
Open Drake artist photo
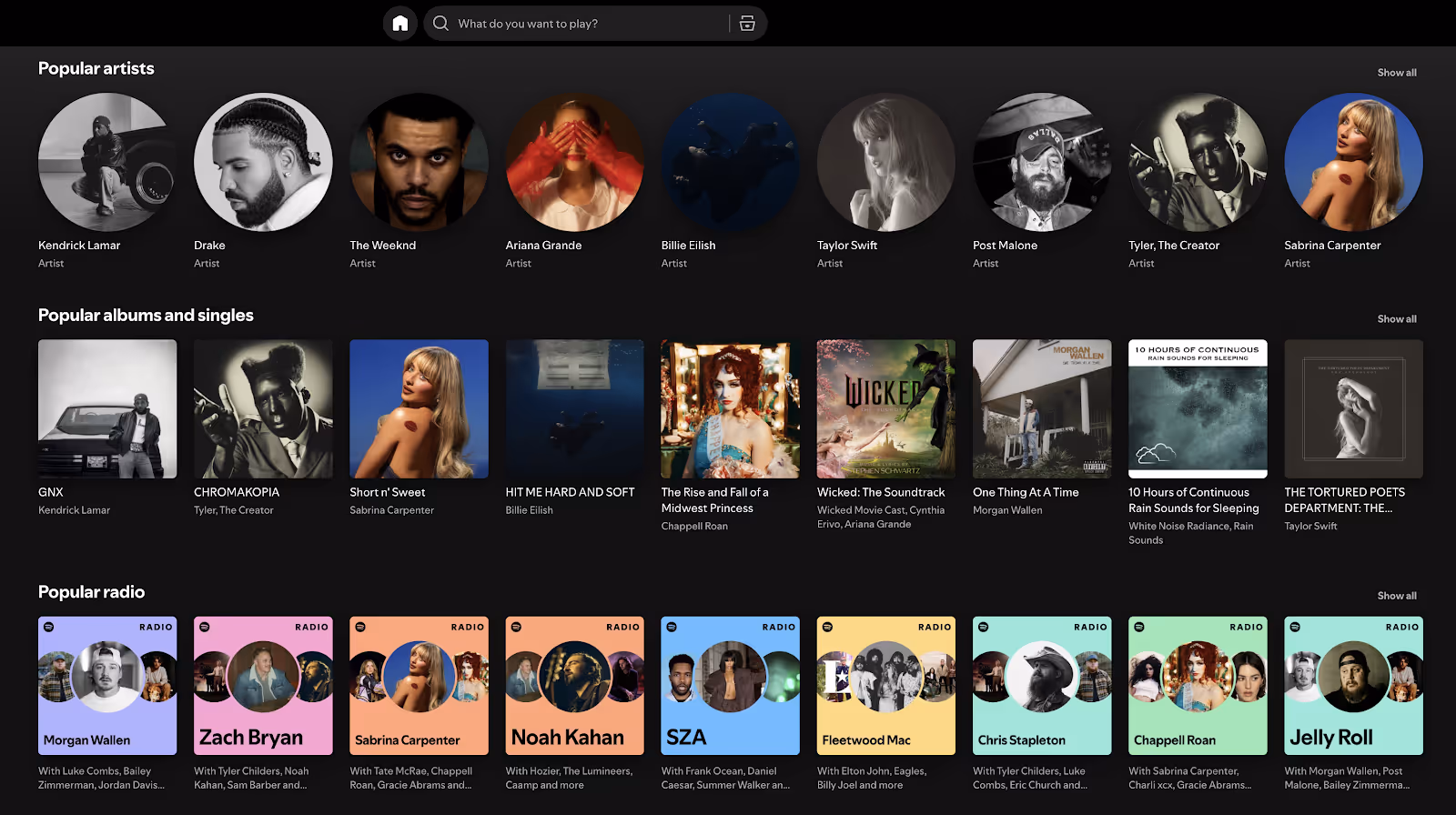(x=263, y=162)
